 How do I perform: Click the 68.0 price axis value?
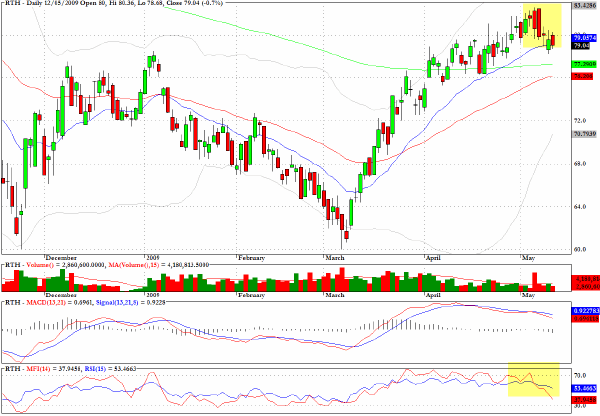(580, 164)
